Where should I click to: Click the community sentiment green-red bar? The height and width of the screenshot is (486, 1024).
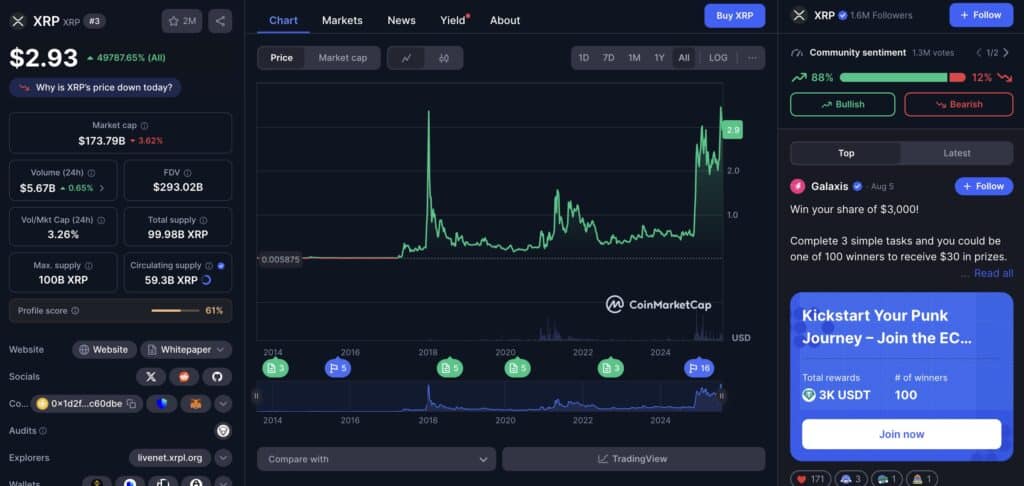point(903,78)
